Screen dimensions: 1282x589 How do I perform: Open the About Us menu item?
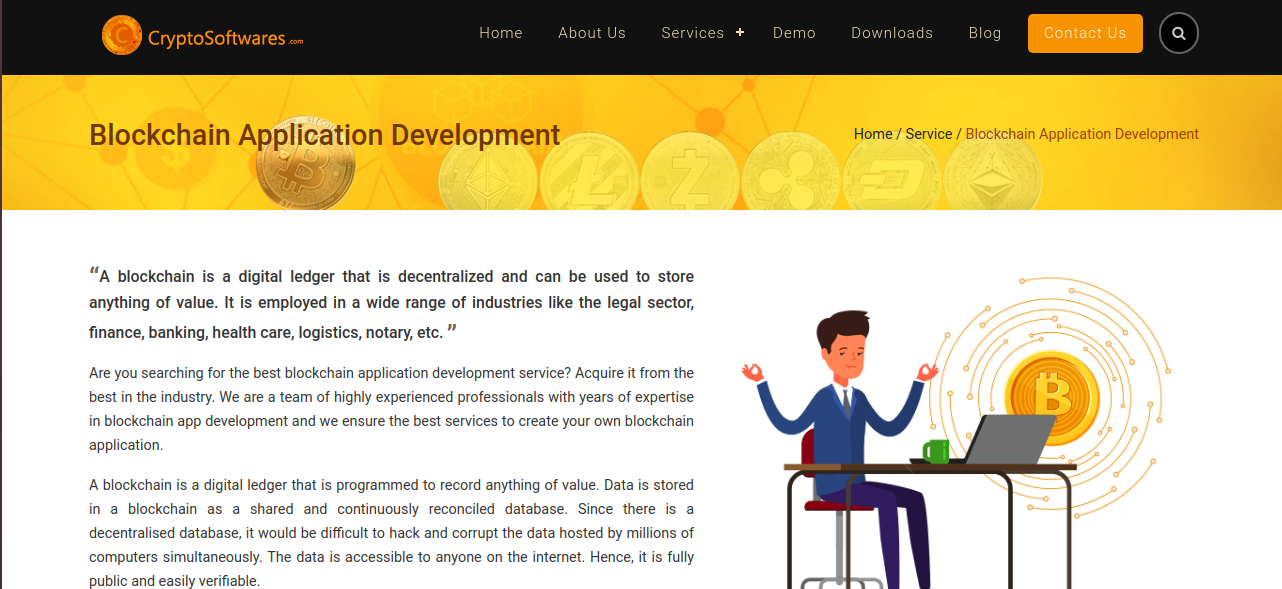592,33
